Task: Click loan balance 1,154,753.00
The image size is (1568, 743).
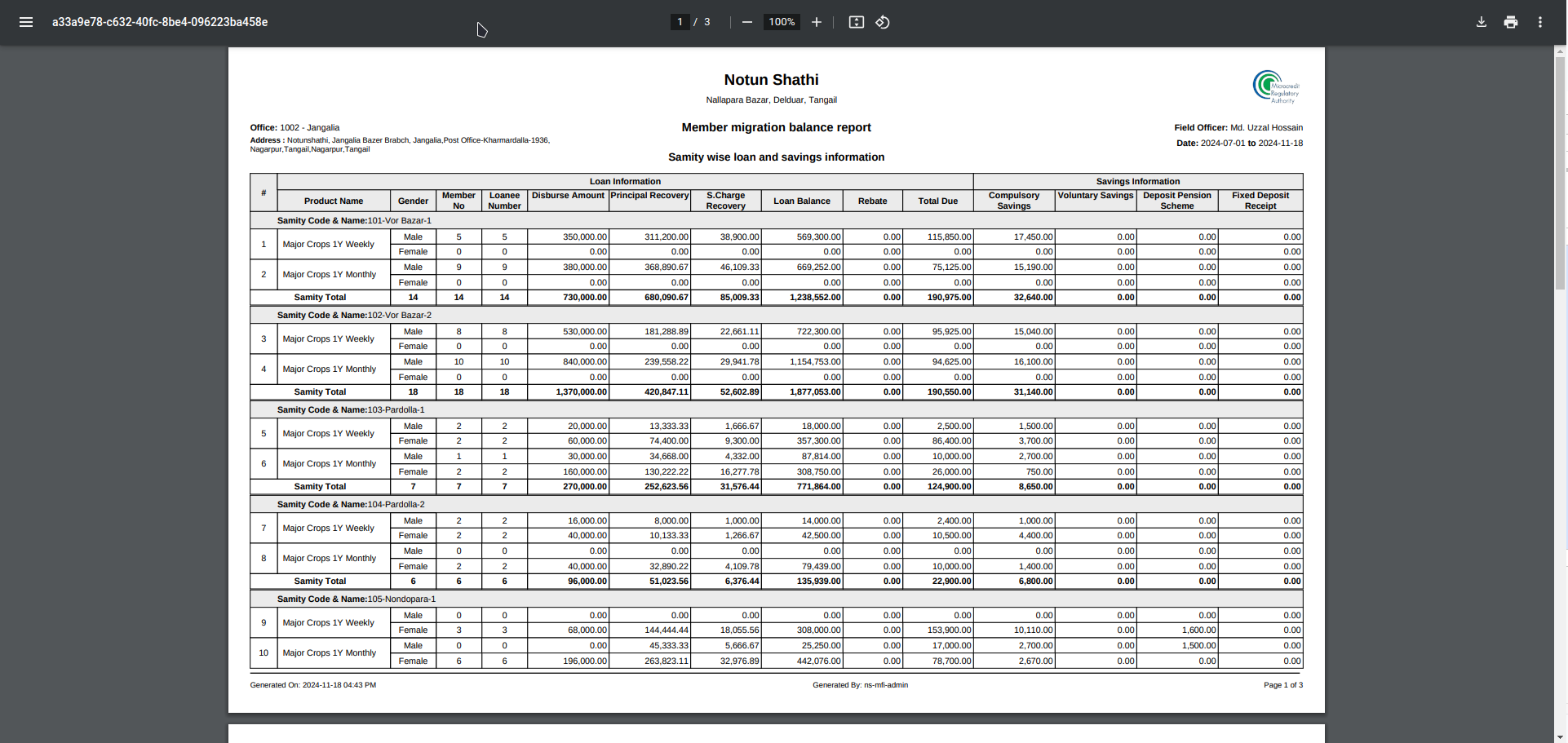Action: tap(815, 361)
